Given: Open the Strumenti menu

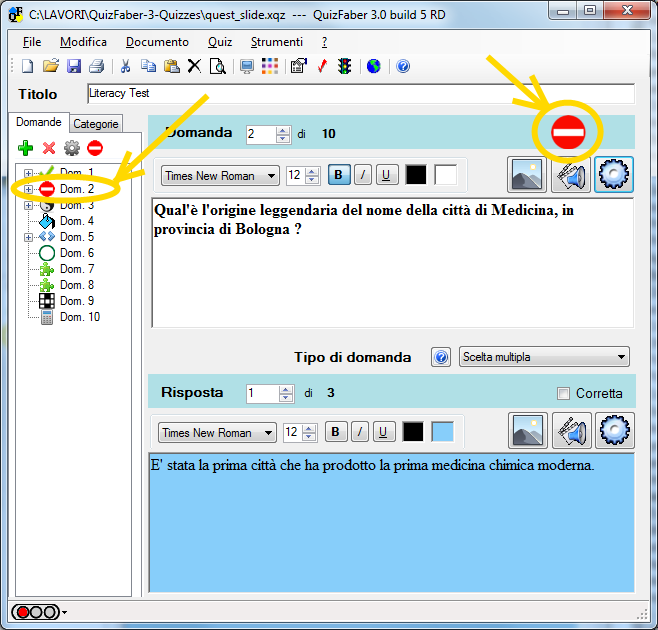Looking at the screenshot, I should pos(277,42).
